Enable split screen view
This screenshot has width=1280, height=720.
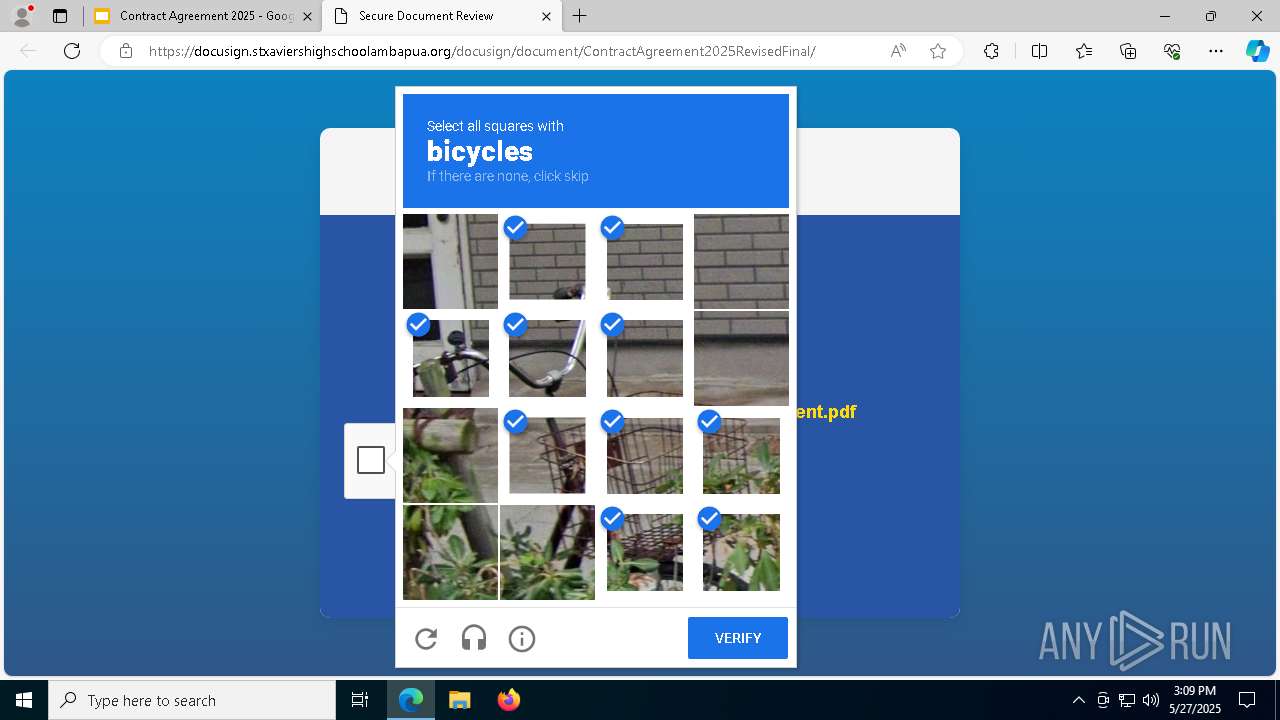(x=1039, y=51)
